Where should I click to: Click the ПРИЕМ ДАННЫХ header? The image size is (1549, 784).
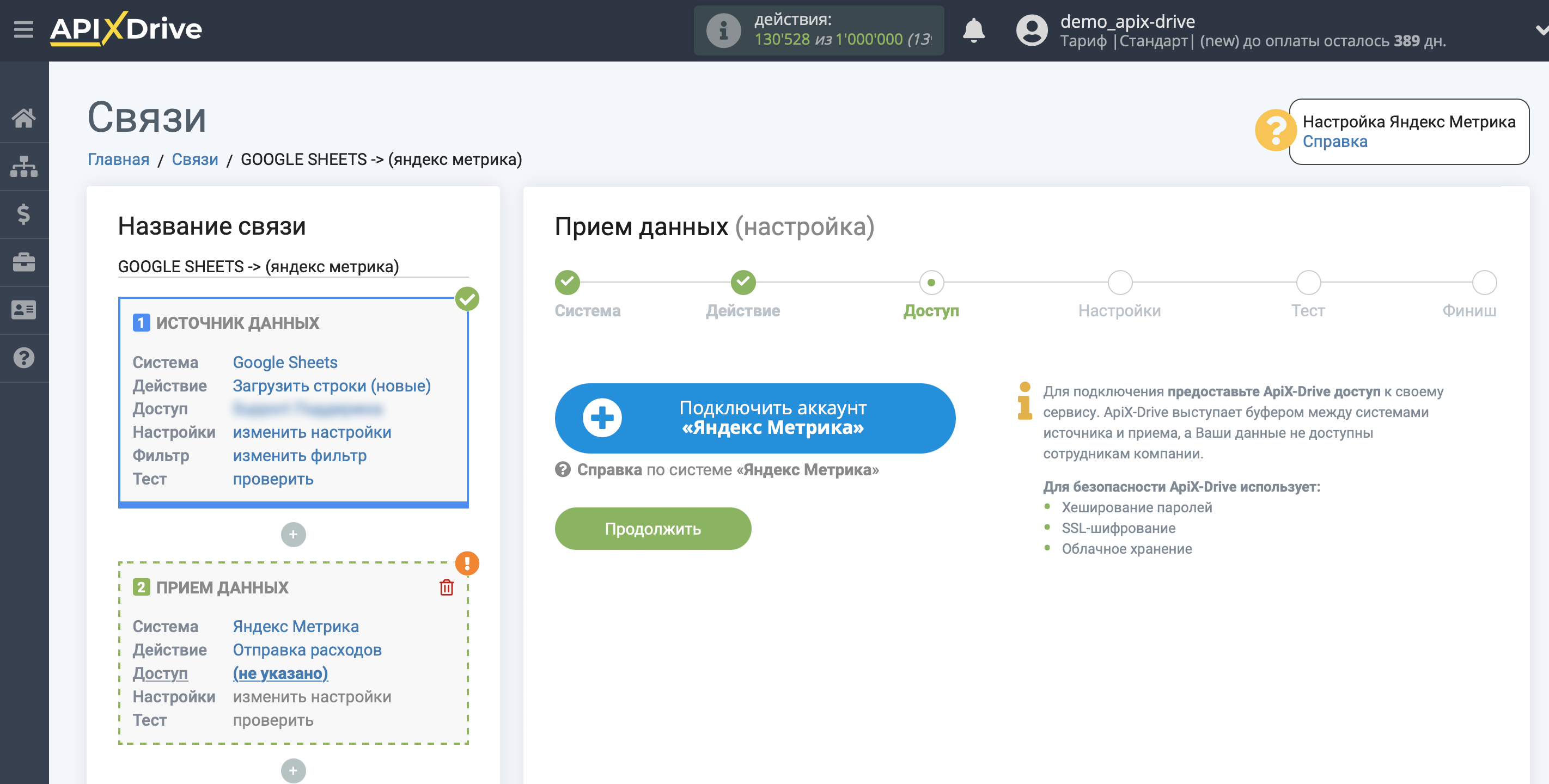pyautogui.click(x=222, y=587)
